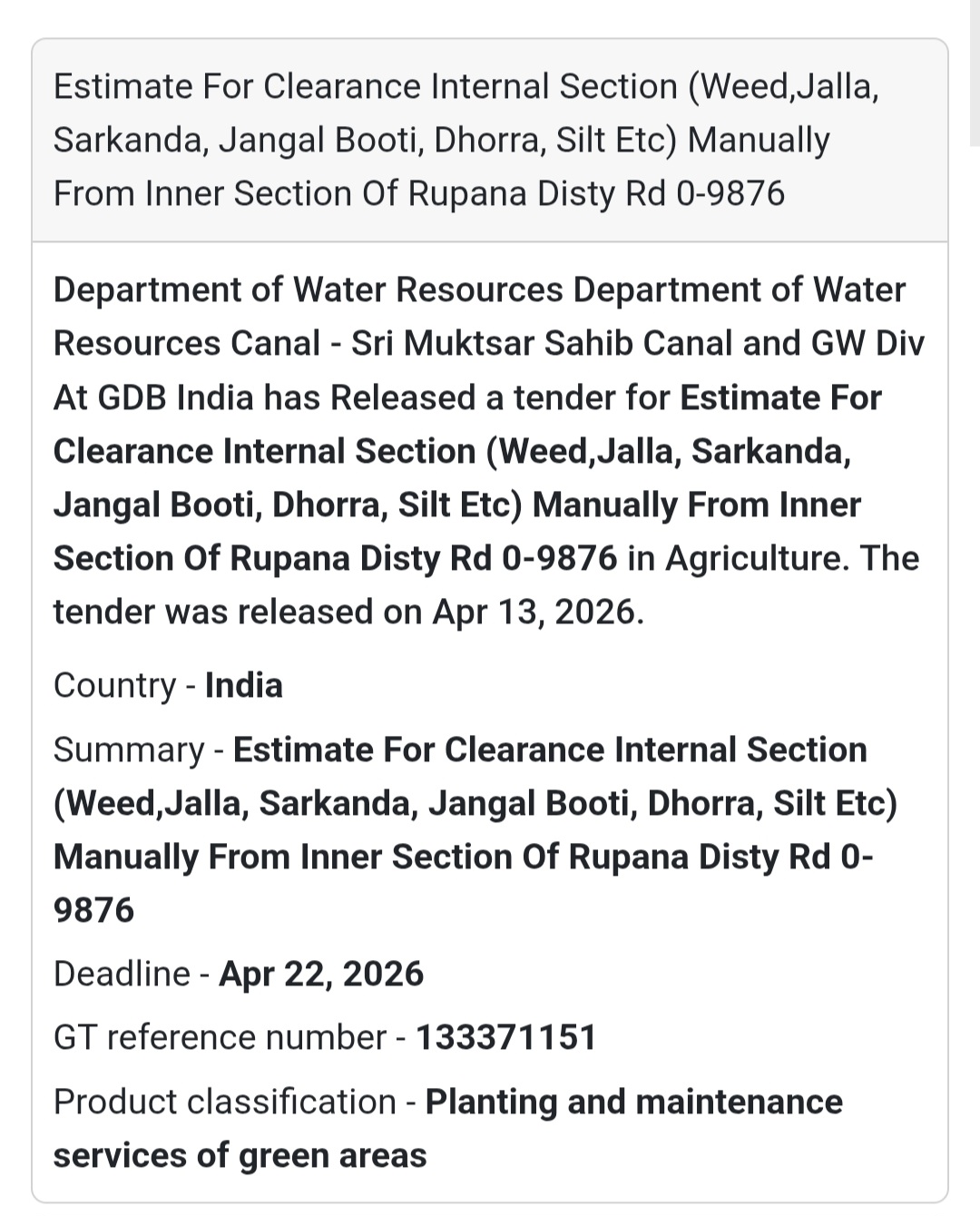Click Department of Water Resources text
Image resolution: width=980 pixels, height=1216 pixels.
[x=309, y=290]
